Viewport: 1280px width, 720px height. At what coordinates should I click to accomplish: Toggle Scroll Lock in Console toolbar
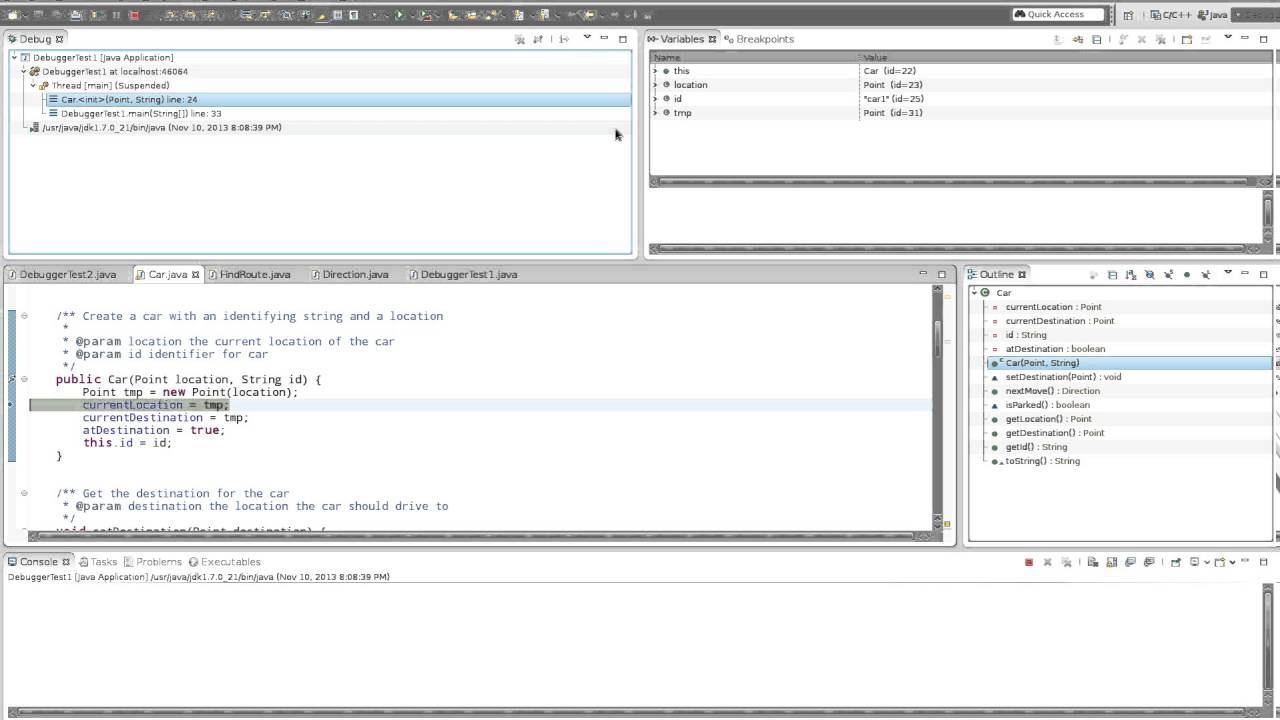tap(1112, 562)
